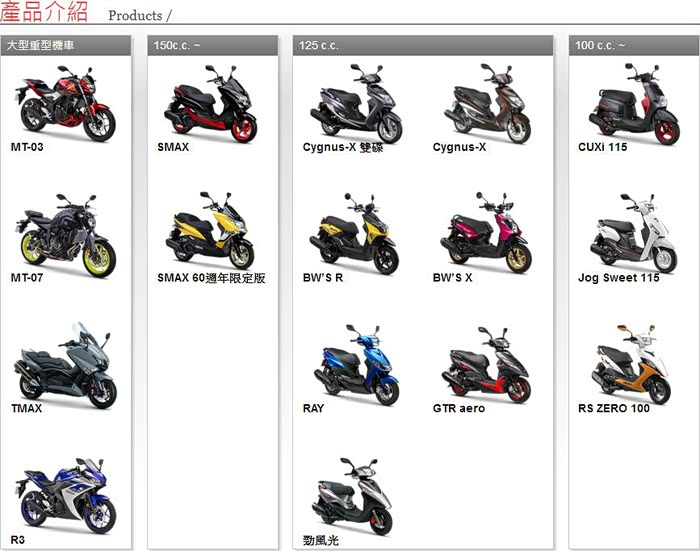Click the MT-03 motorcycle image
Image resolution: width=700 pixels, height=551 pixels.
click(x=67, y=103)
